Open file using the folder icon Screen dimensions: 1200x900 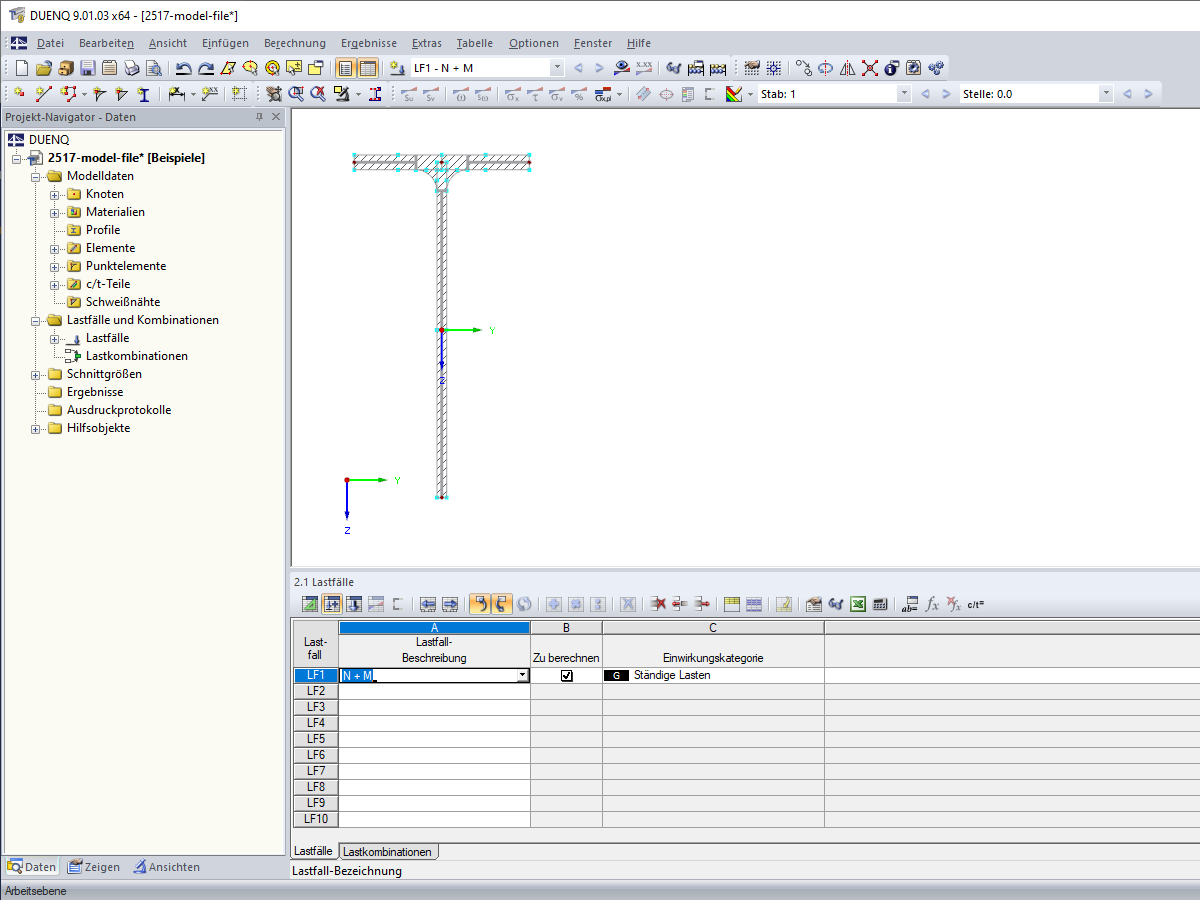pos(43,68)
